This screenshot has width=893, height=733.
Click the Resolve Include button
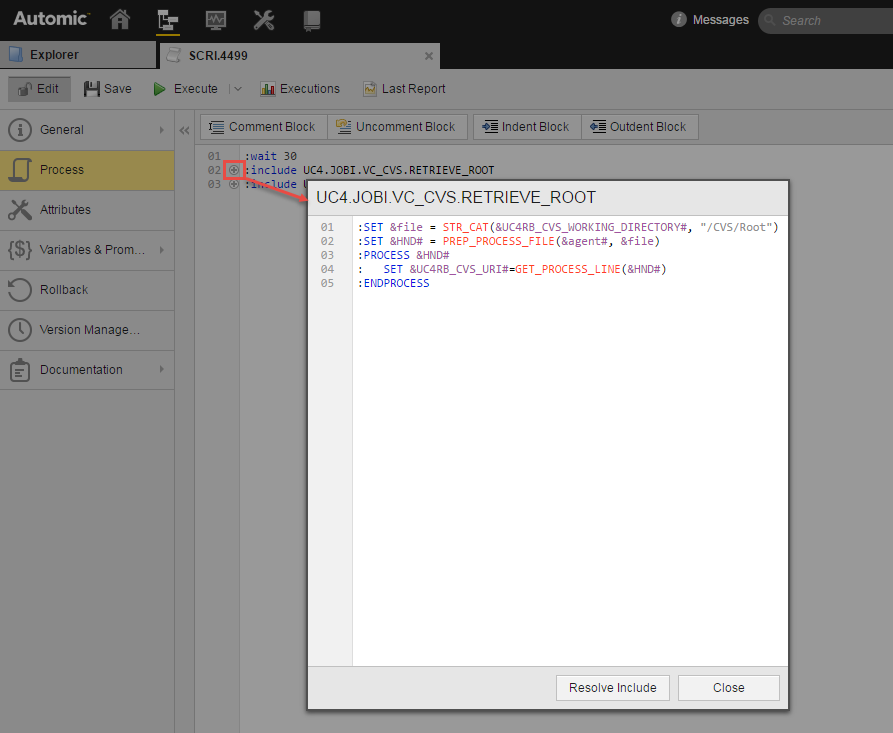point(612,688)
